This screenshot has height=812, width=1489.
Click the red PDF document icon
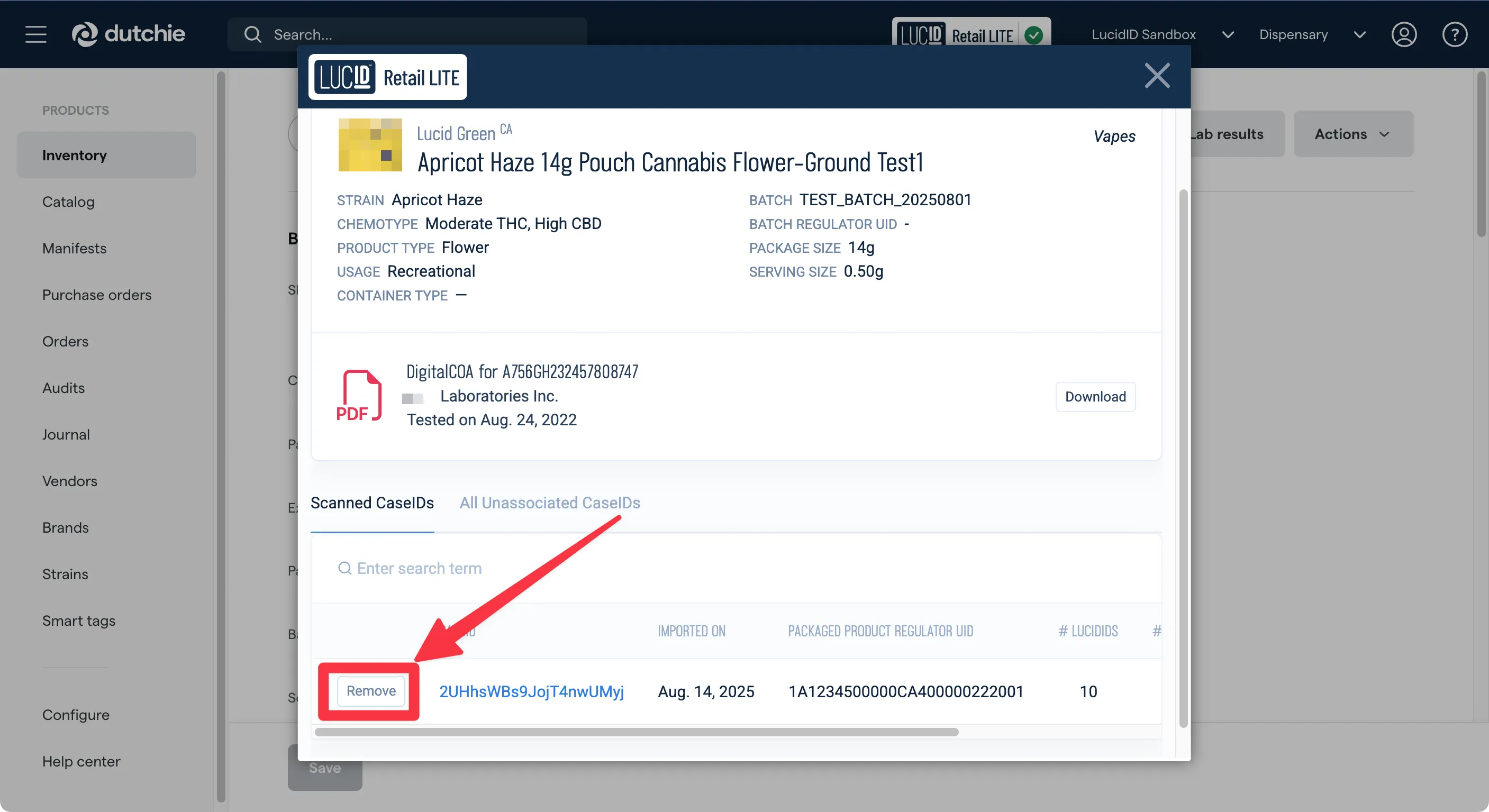tap(359, 396)
